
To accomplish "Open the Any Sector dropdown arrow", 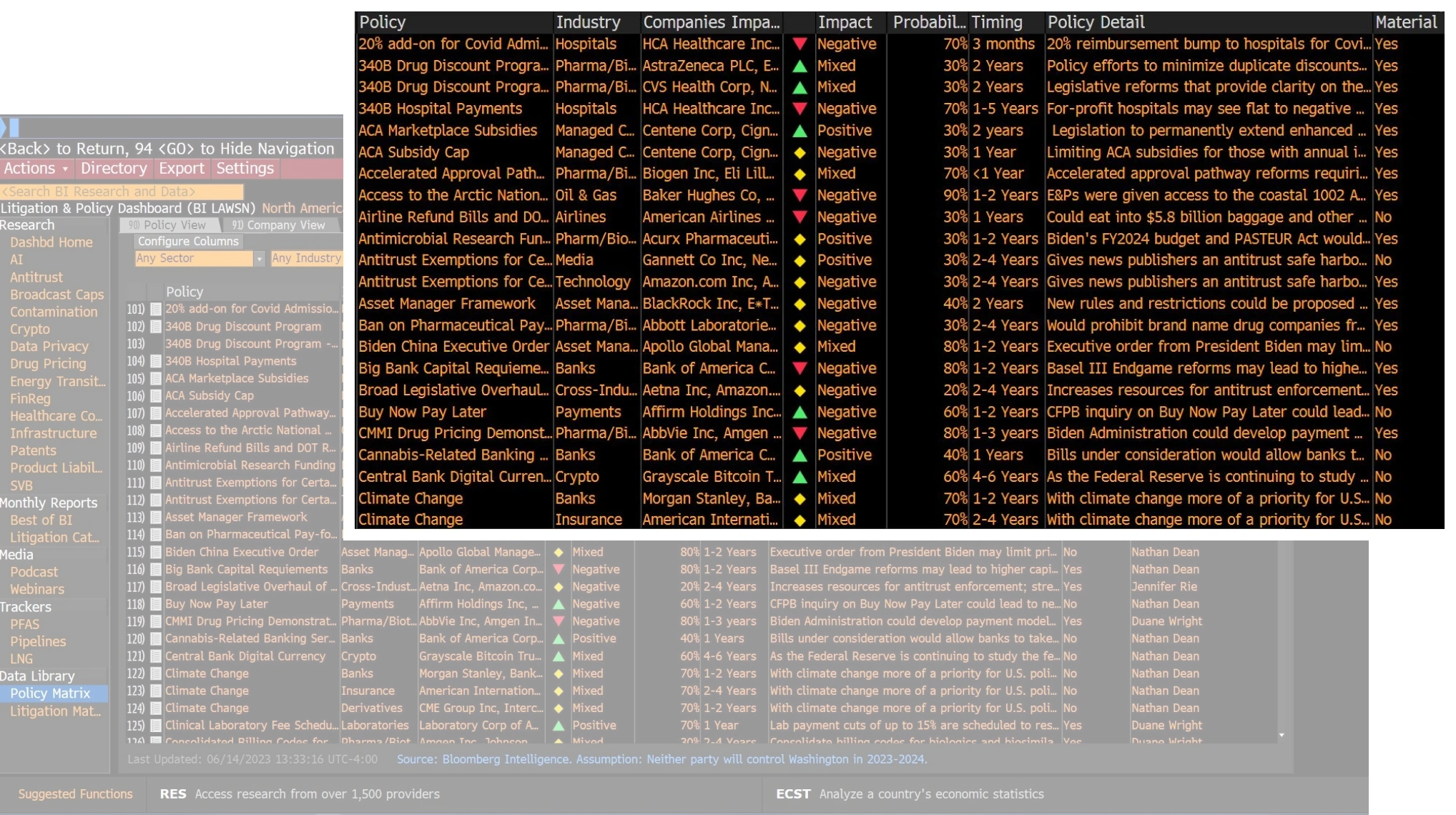I will [x=260, y=258].
